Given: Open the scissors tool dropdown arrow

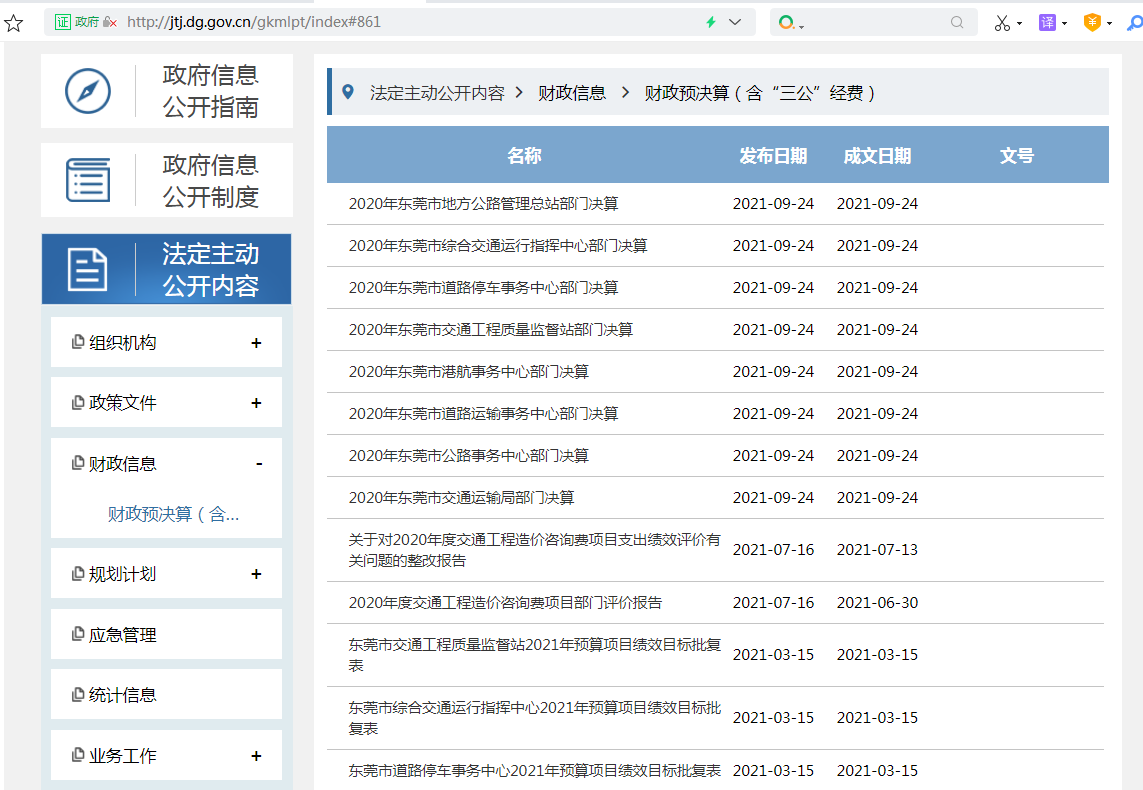Looking at the screenshot, I should 1019,23.
